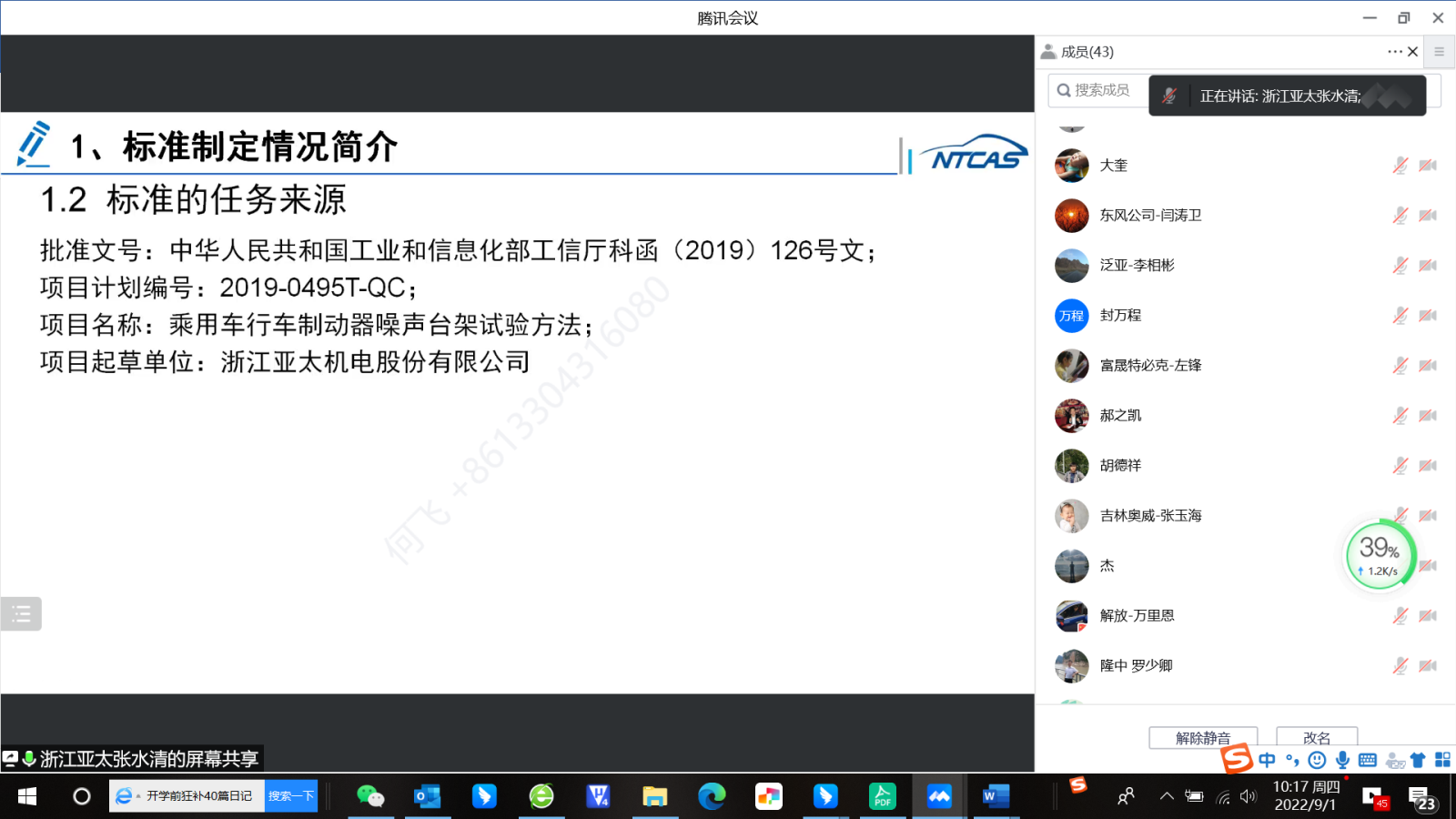Screen dimensions: 1456x819
Task: Click the avatar of 郝之凯
Action: click(x=1071, y=416)
